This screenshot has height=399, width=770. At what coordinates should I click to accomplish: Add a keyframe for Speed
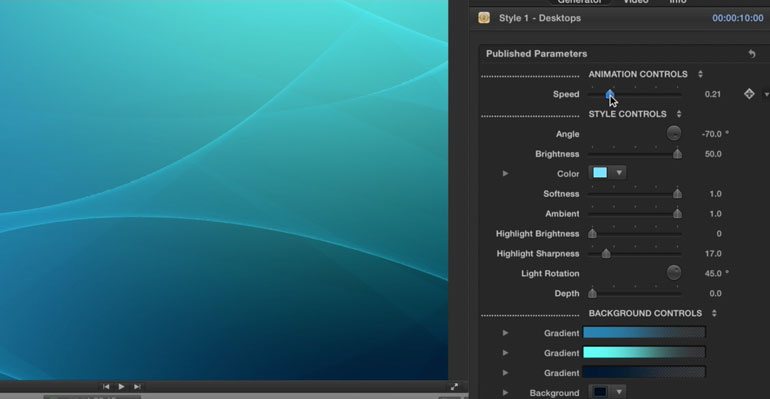tap(749, 94)
